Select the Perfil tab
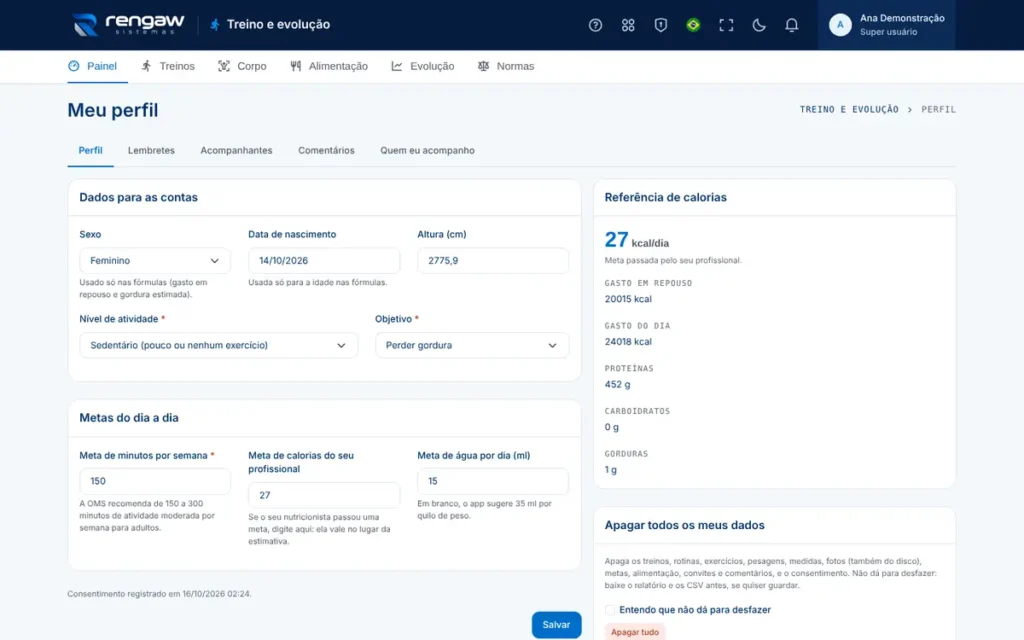1024x640 pixels. tap(90, 150)
